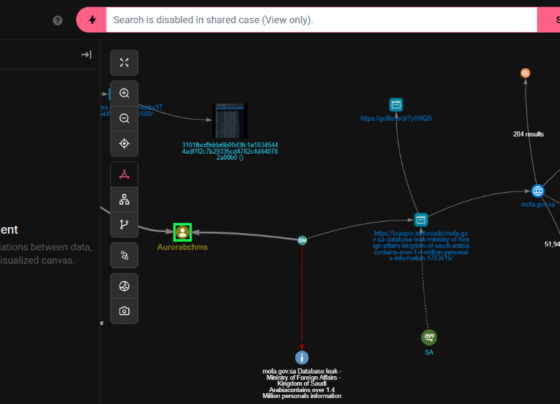Zoom out on the graph canvas

[x=124, y=118]
